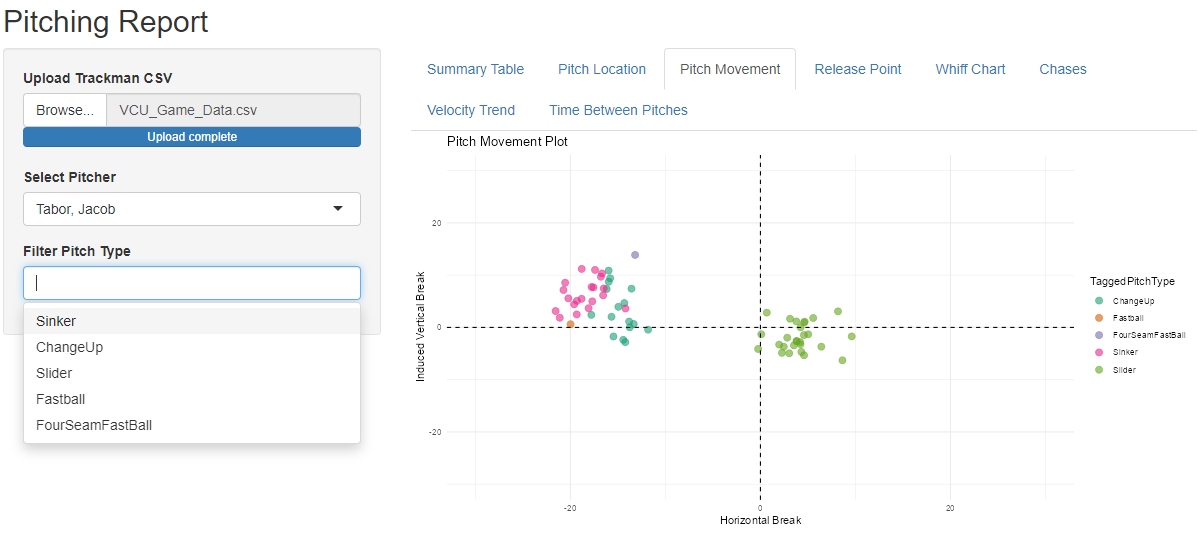1199x559 pixels.
Task: Open the Chases tab
Action: [x=1062, y=69]
